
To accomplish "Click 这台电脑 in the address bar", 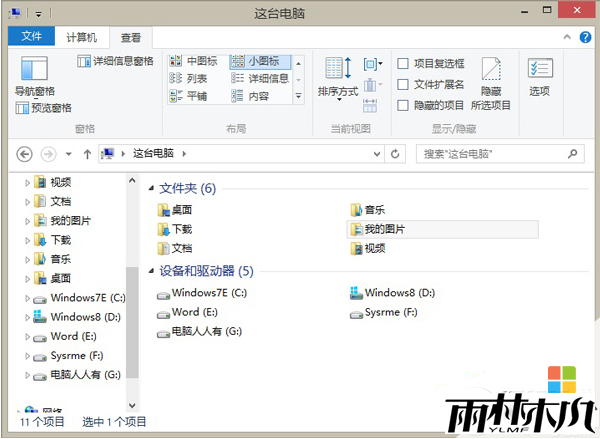I will 153,153.
